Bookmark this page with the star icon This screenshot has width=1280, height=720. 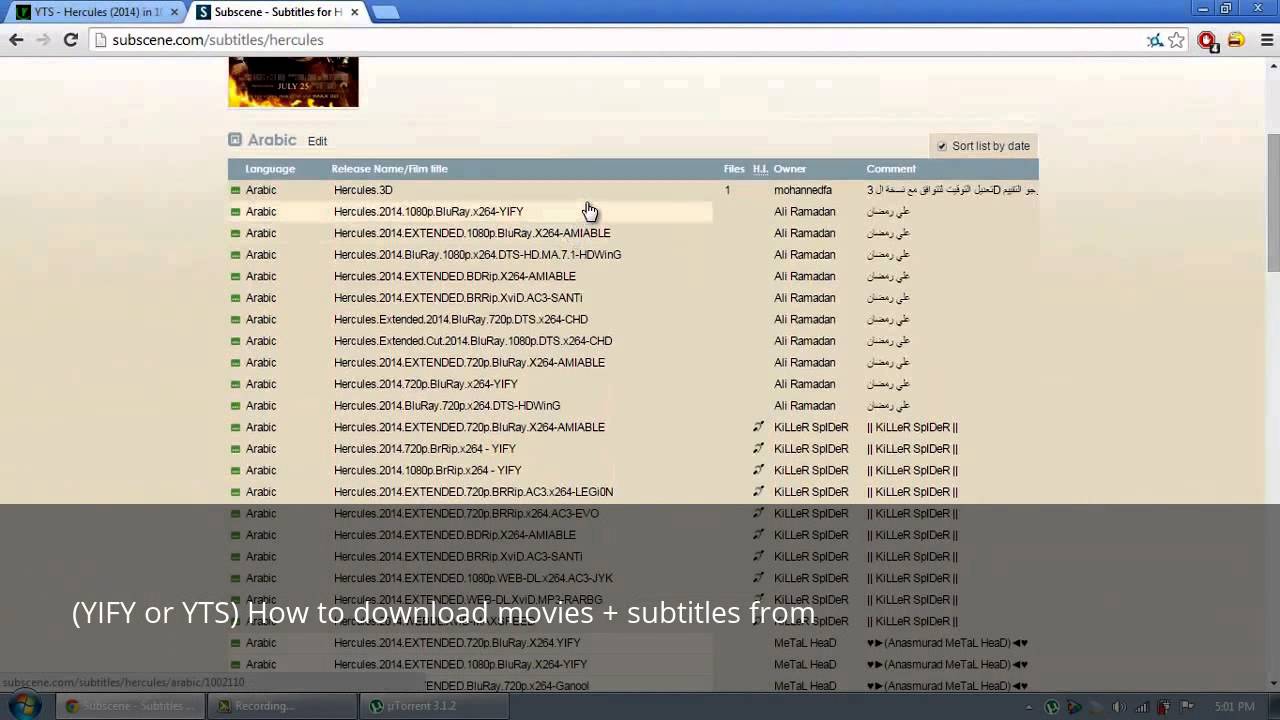[1176, 40]
